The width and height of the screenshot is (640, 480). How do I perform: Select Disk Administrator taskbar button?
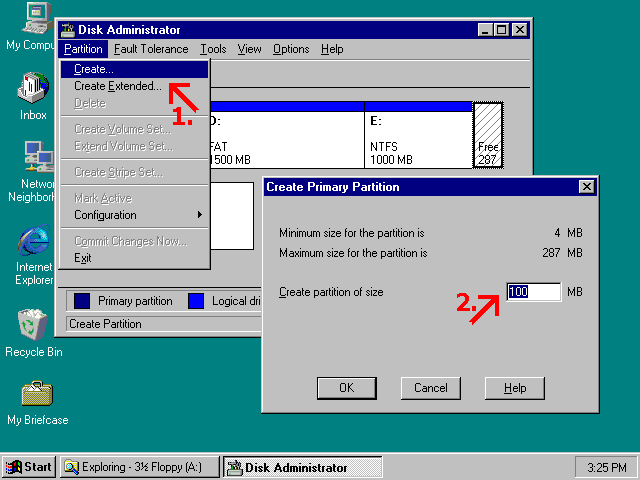coord(302,467)
